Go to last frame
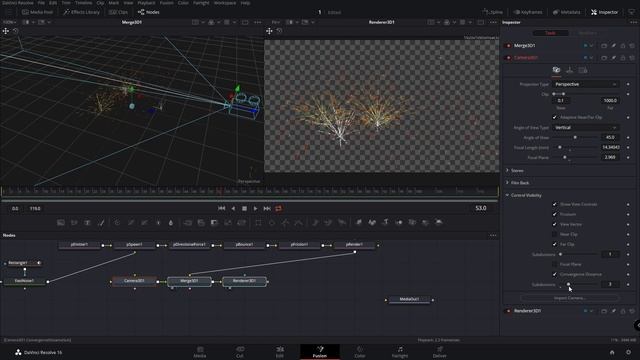Screen dimensions: 640x360 point(267,209)
